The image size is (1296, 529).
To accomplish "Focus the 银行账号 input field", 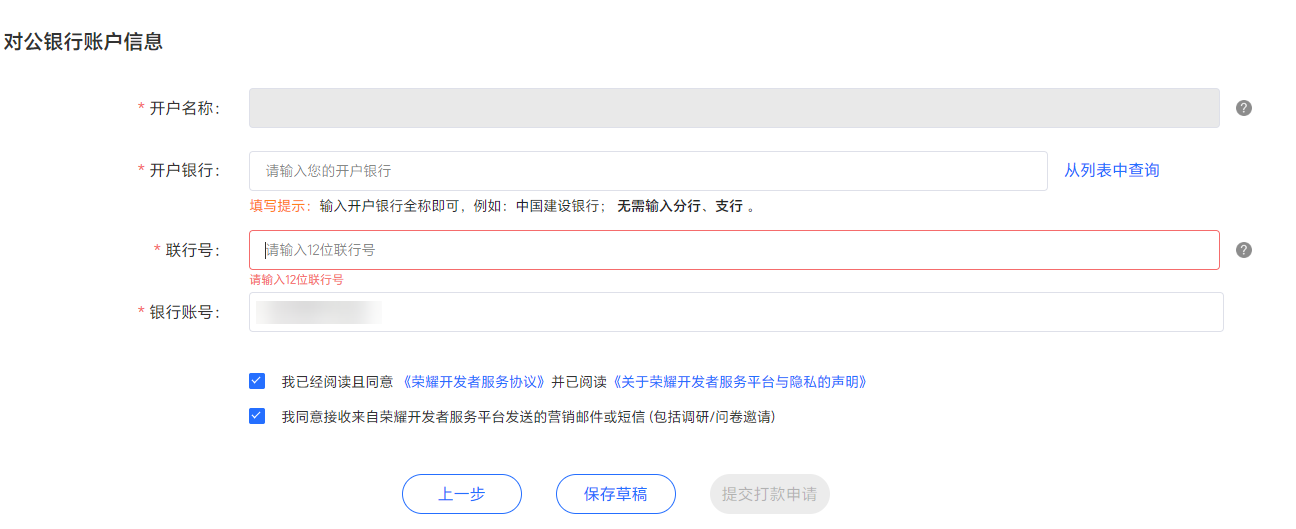I will (736, 312).
